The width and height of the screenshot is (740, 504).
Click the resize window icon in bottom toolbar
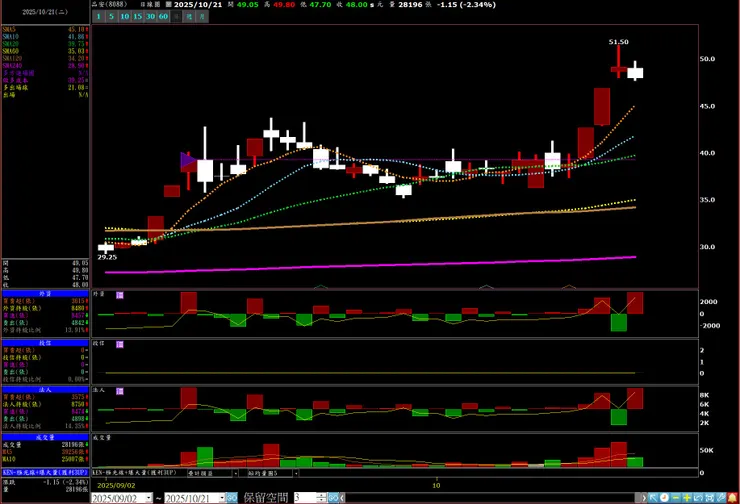pos(698,498)
